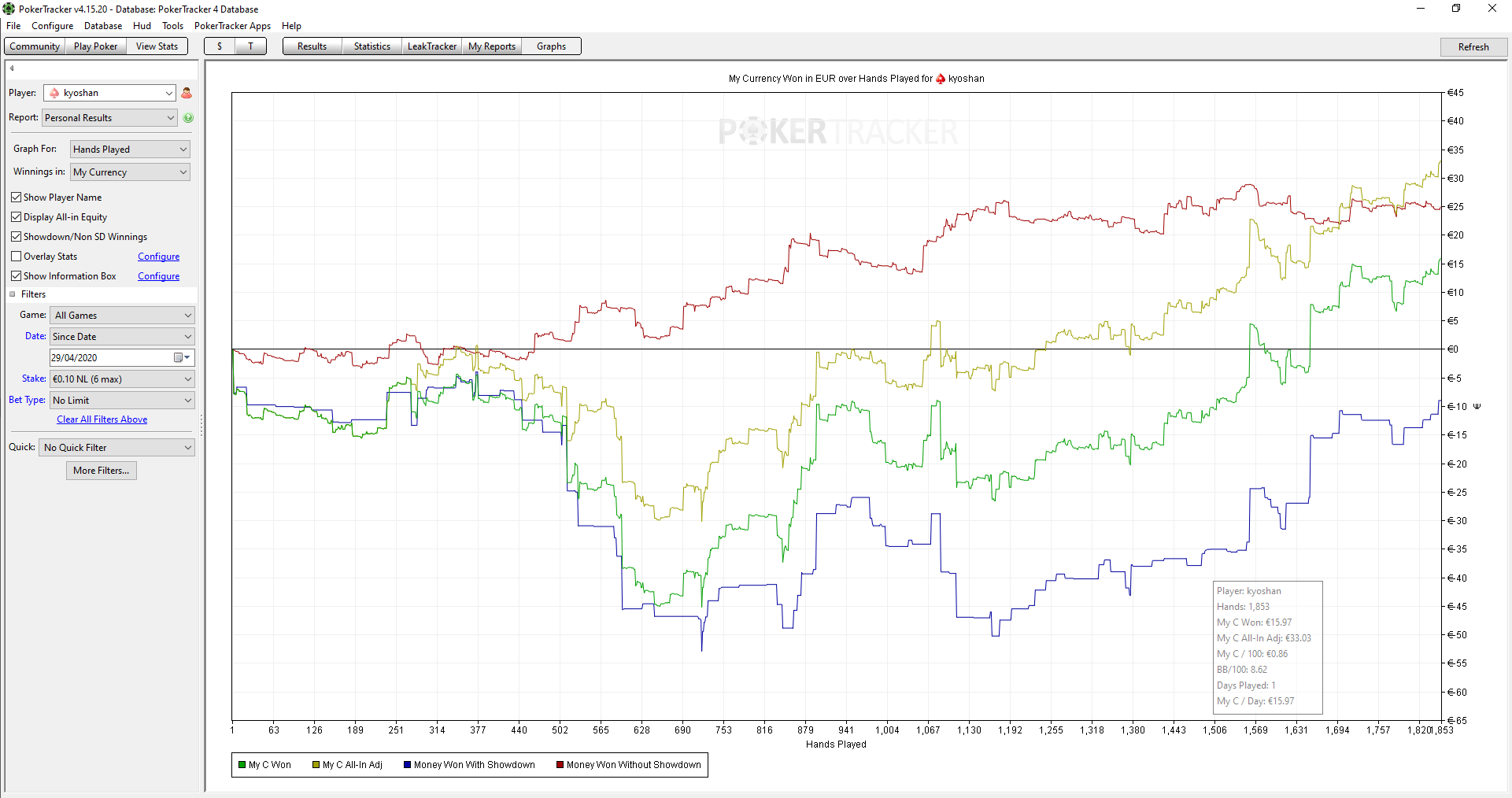This screenshot has height=798, width=1512.
Task: Click the red Money Won Without Showdown legend swatch
Action: click(560, 765)
